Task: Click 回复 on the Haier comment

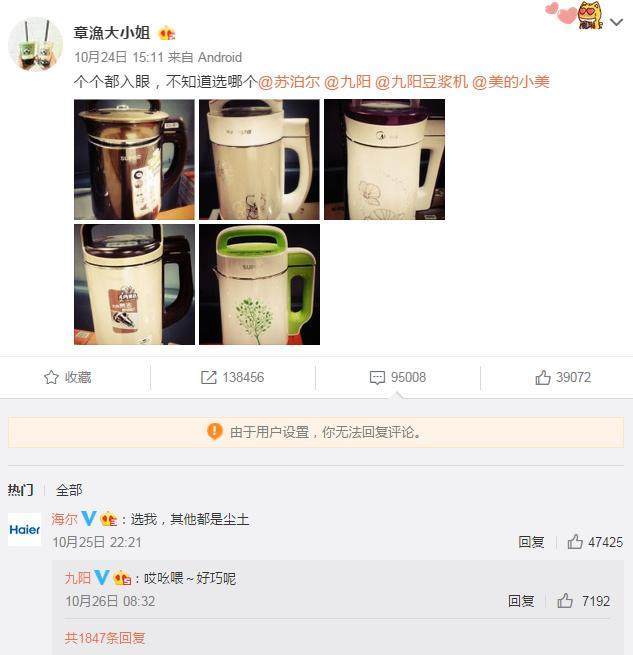Action: (x=531, y=542)
